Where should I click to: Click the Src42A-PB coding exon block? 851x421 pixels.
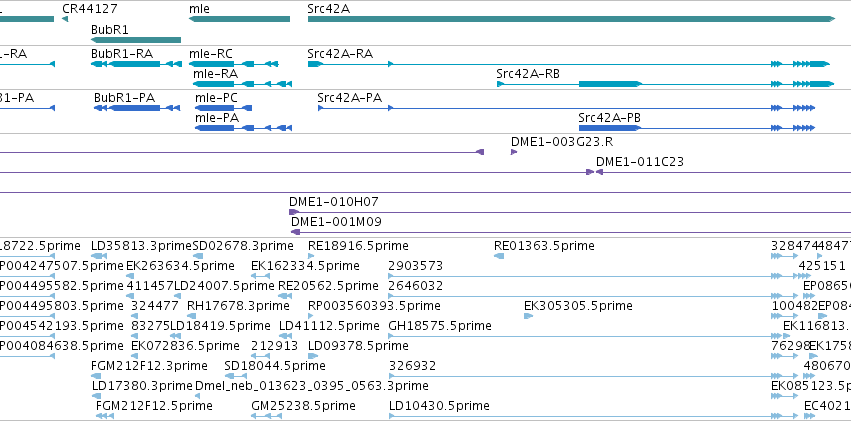(610, 127)
